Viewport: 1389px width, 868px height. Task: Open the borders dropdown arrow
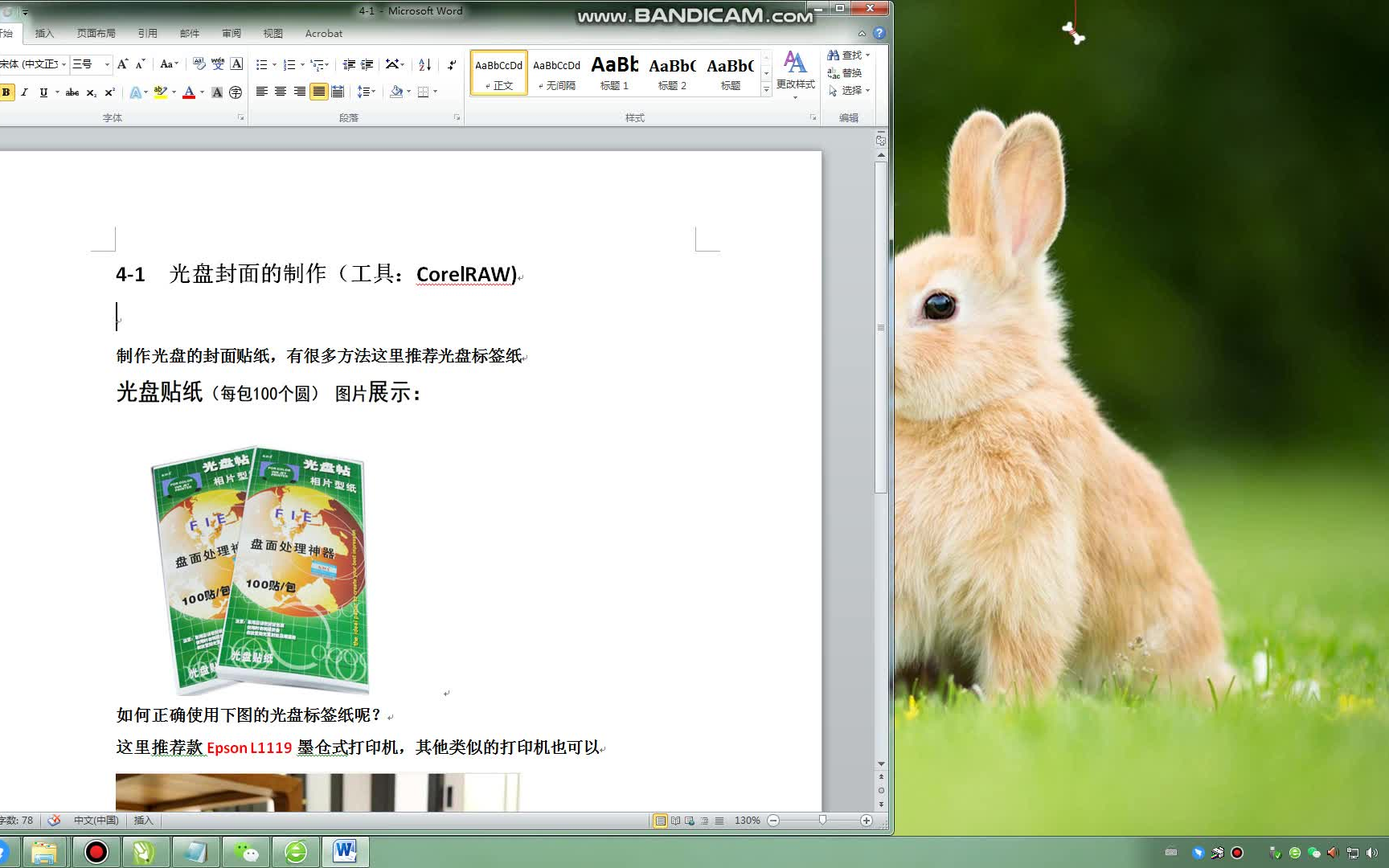(436, 92)
